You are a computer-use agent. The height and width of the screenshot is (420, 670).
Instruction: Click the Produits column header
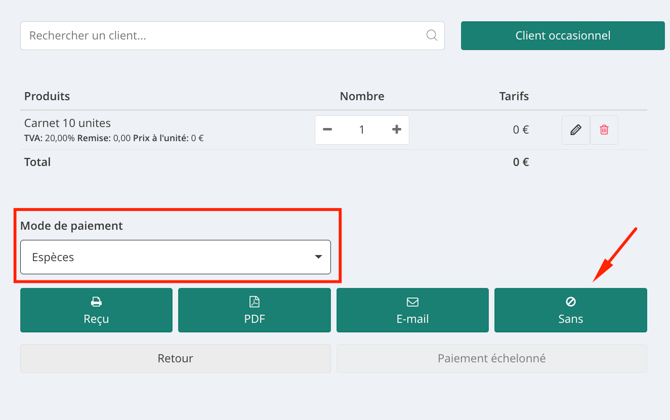[x=47, y=96]
